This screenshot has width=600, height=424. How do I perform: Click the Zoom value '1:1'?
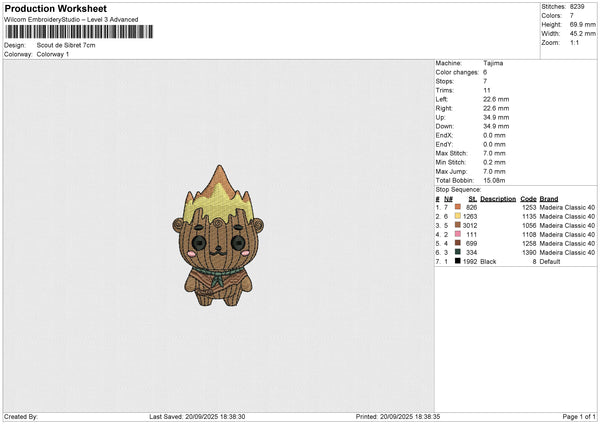[x=574, y=43]
